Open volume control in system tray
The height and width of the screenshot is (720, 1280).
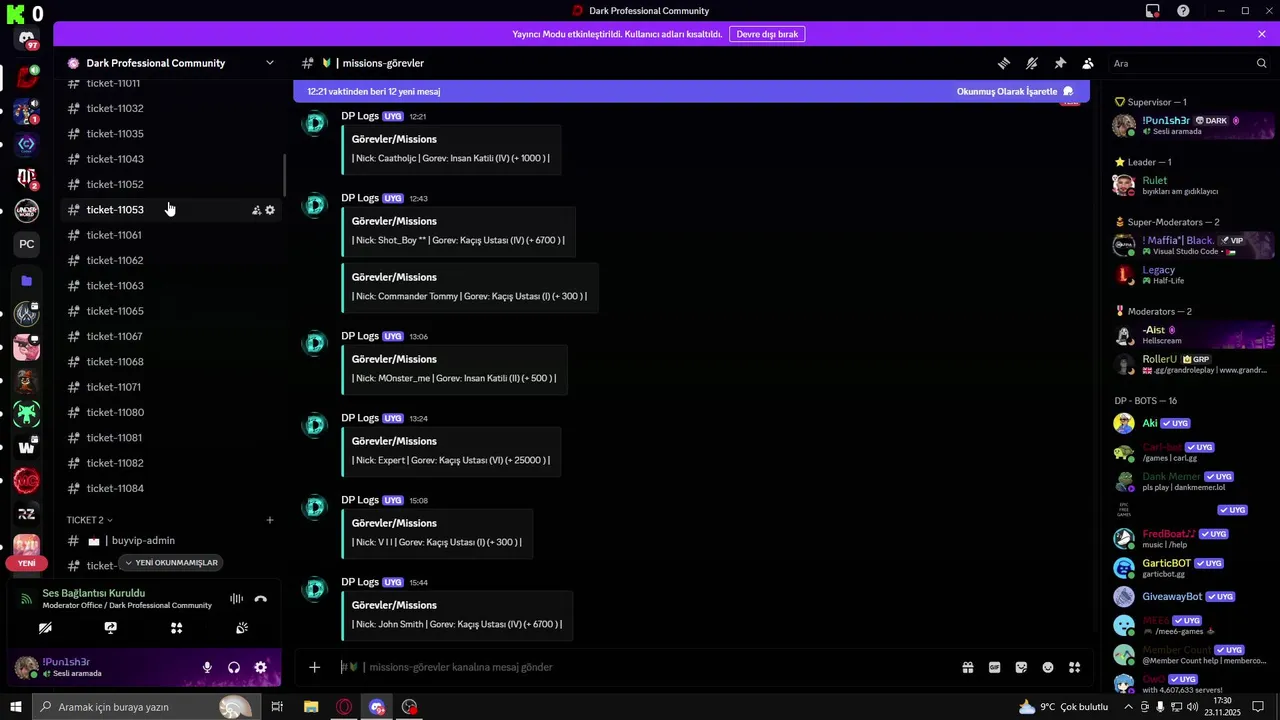[x=1193, y=707]
